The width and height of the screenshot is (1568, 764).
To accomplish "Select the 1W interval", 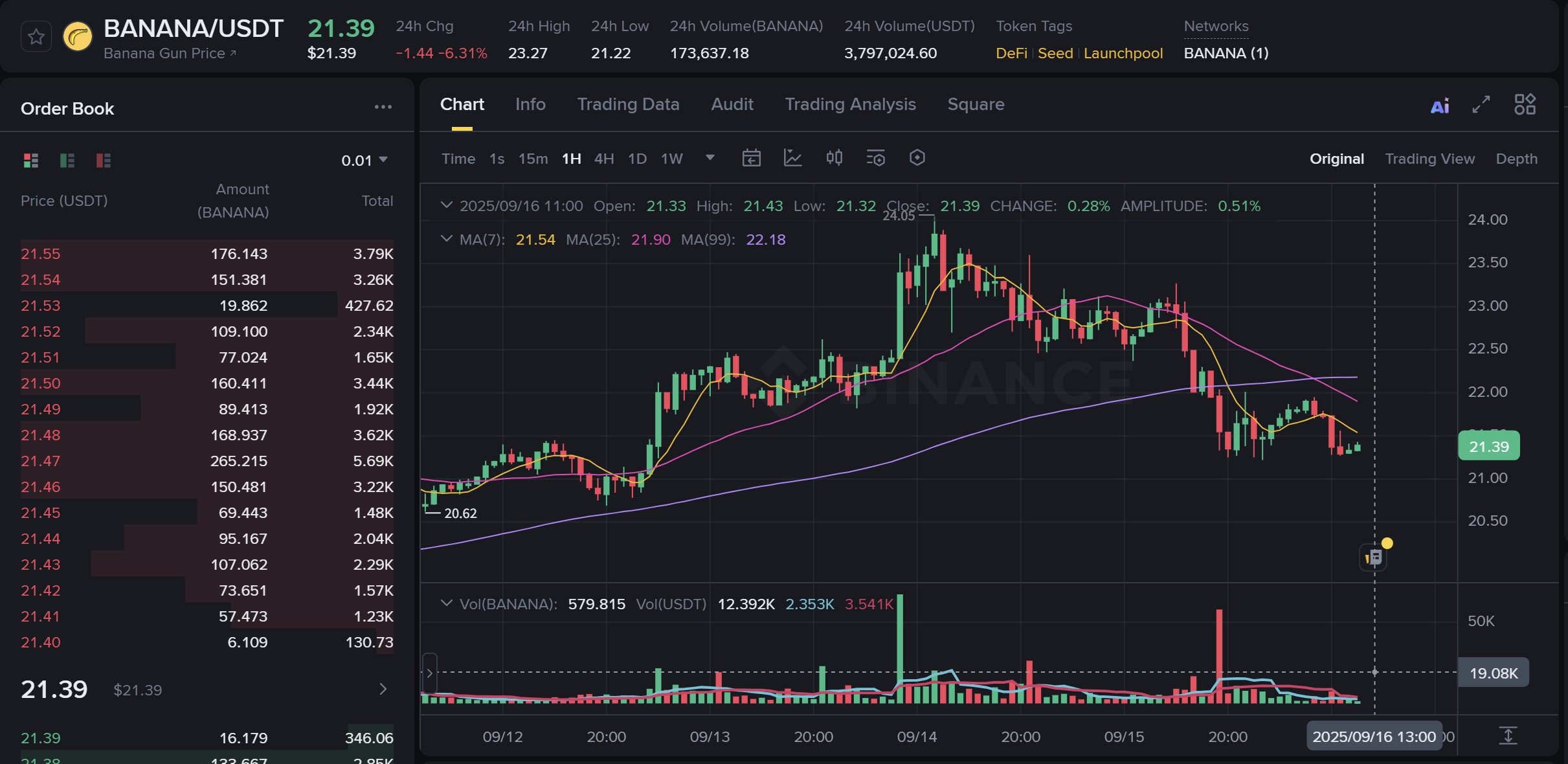I will 672,159.
